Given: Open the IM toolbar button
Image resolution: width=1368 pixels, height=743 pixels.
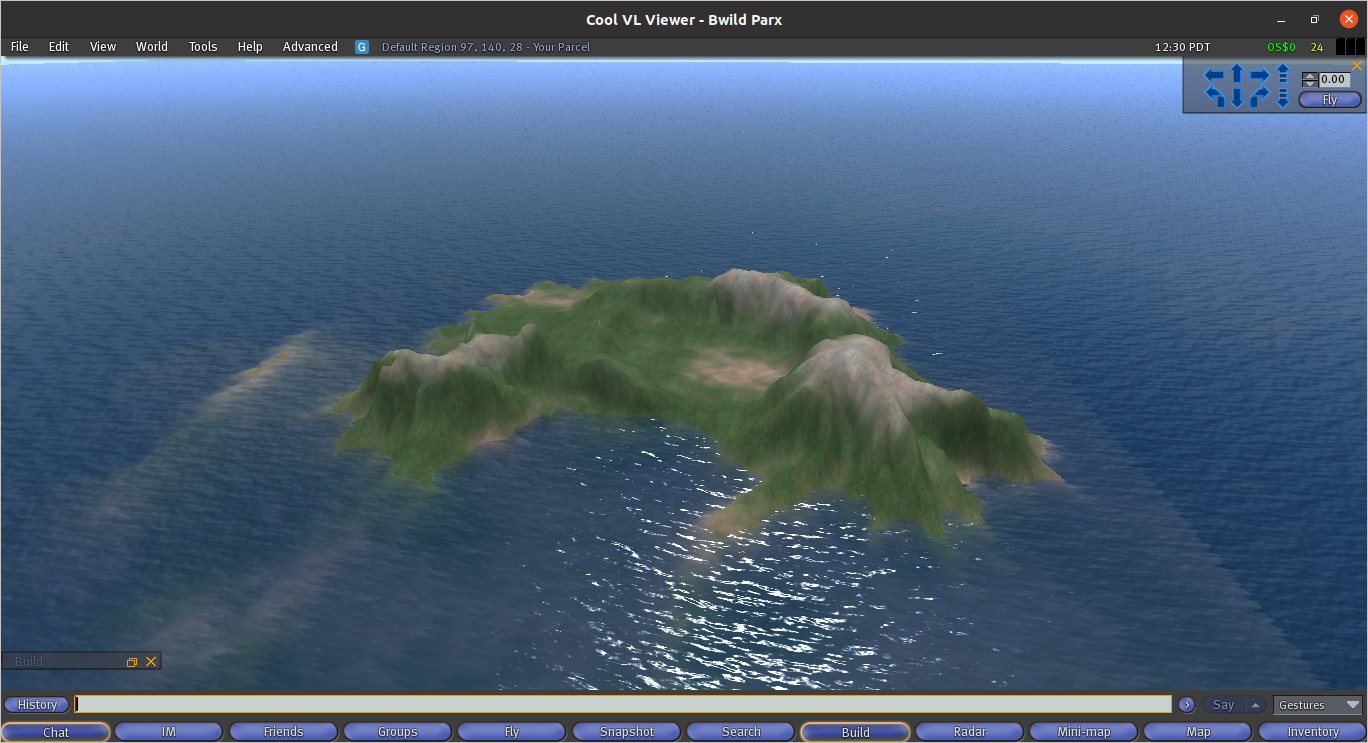Looking at the screenshot, I should [169, 732].
